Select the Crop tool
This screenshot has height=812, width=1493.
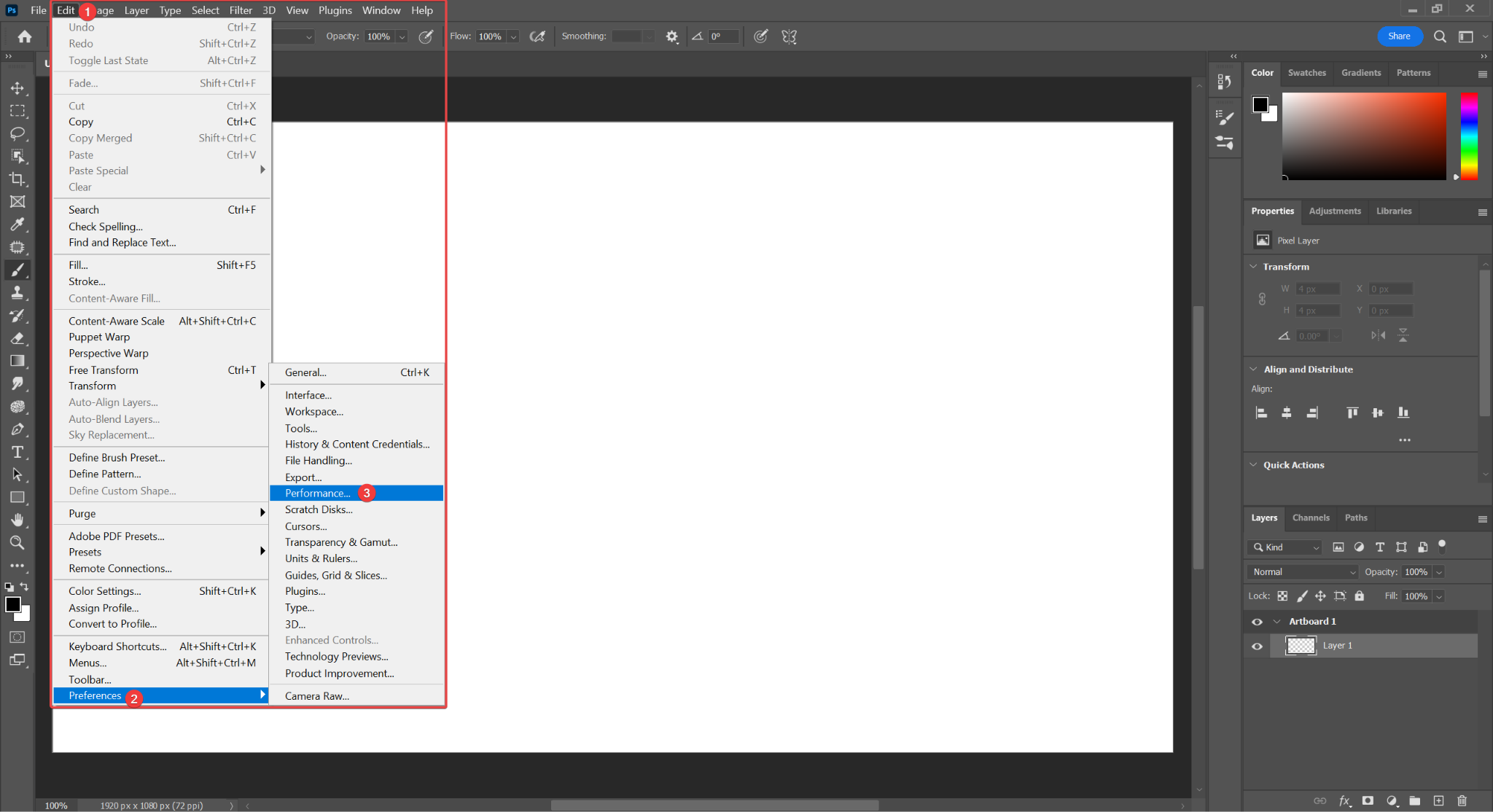click(18, 179)
